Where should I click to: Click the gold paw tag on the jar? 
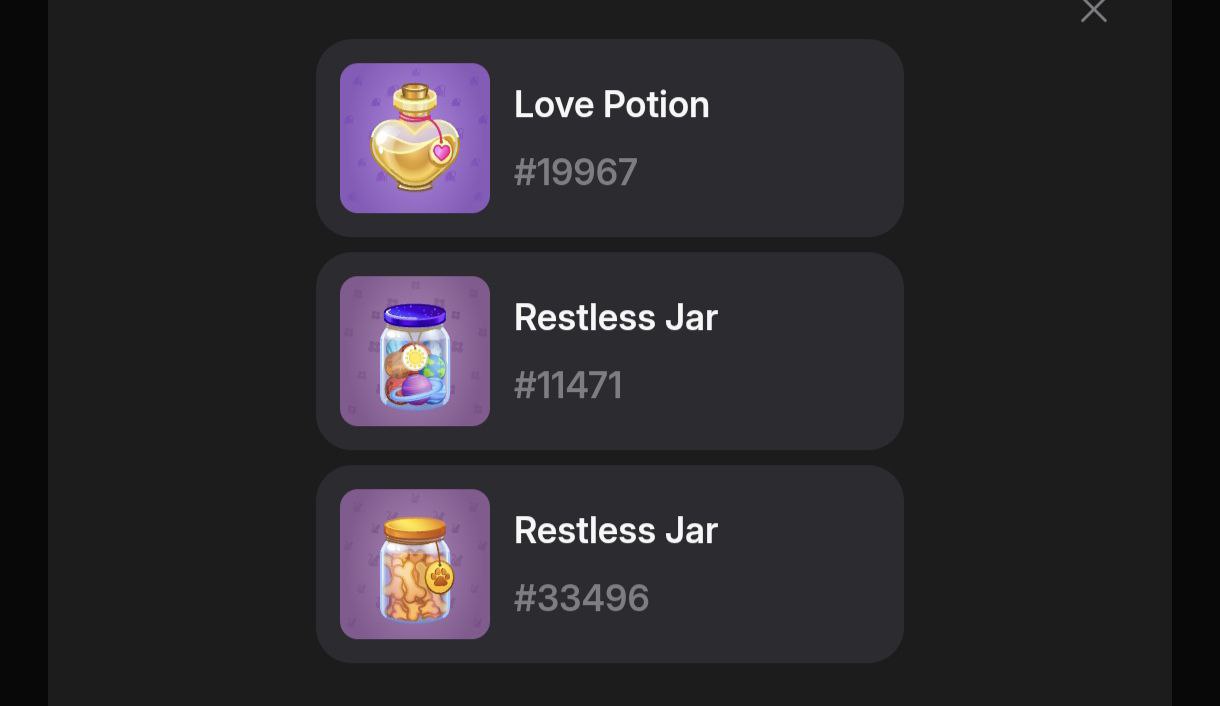pos(440,578)
